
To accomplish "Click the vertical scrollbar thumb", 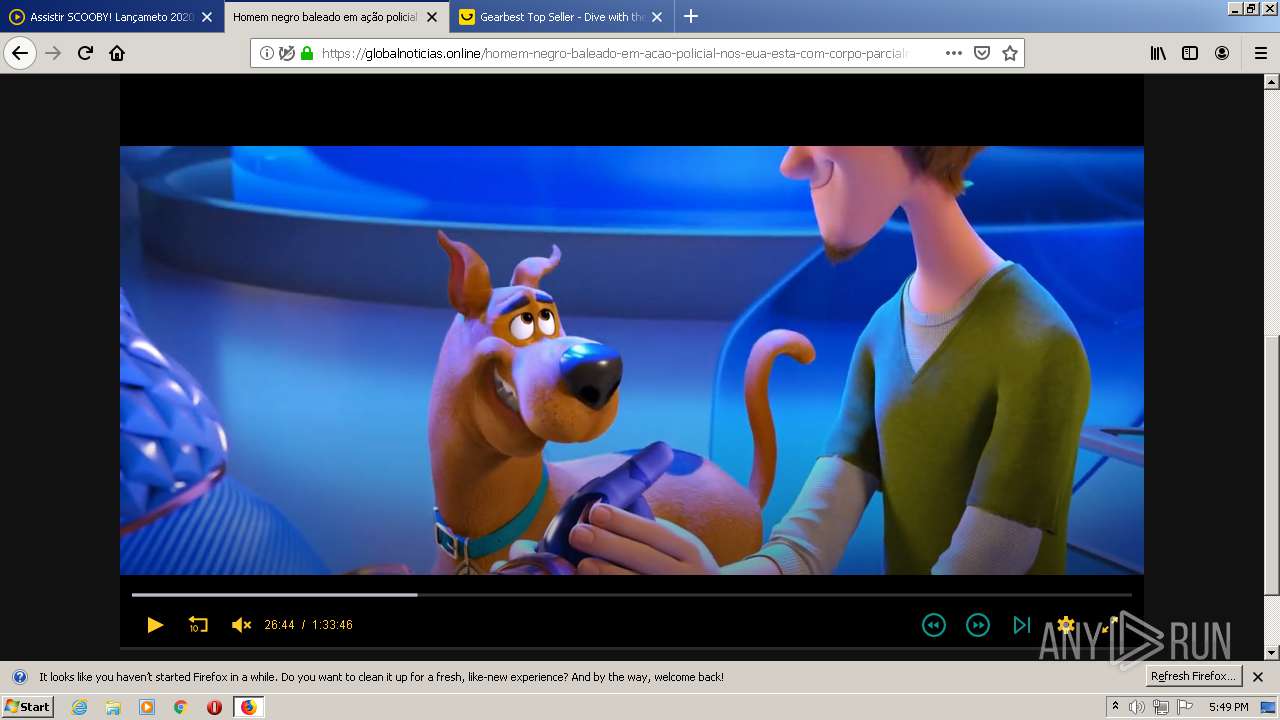I will [1272, 465].
